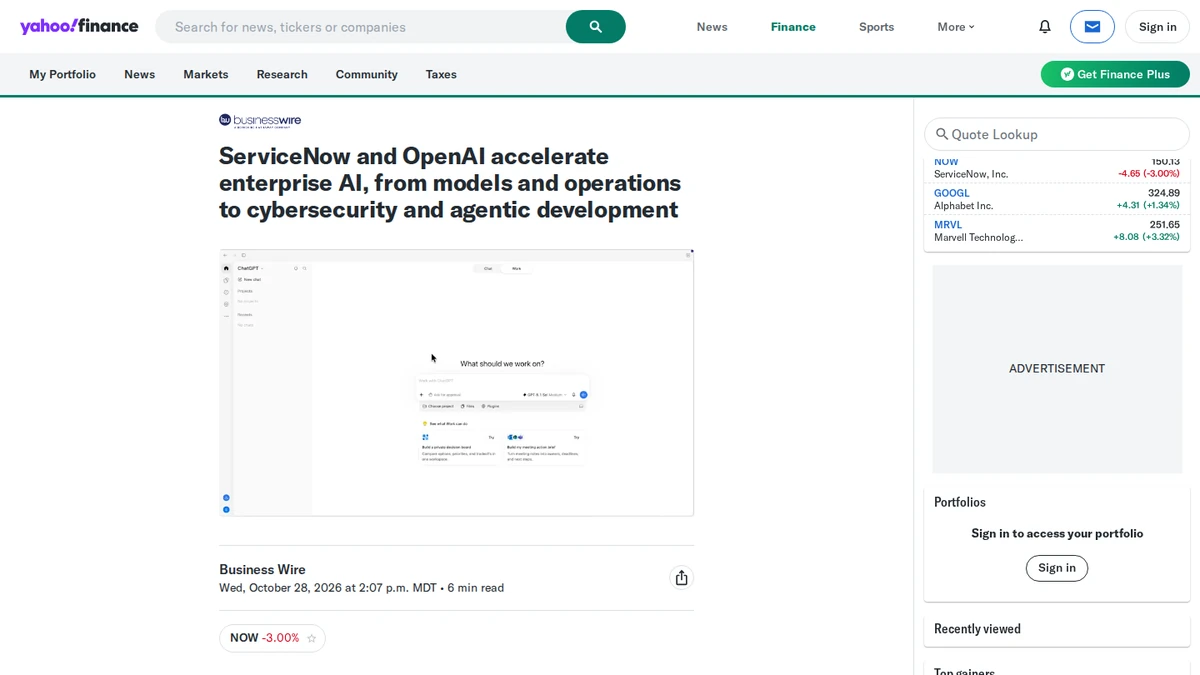Viewport: 1200px width, 675px height.
Task: Open the Community tab
Action: [367, 74]
